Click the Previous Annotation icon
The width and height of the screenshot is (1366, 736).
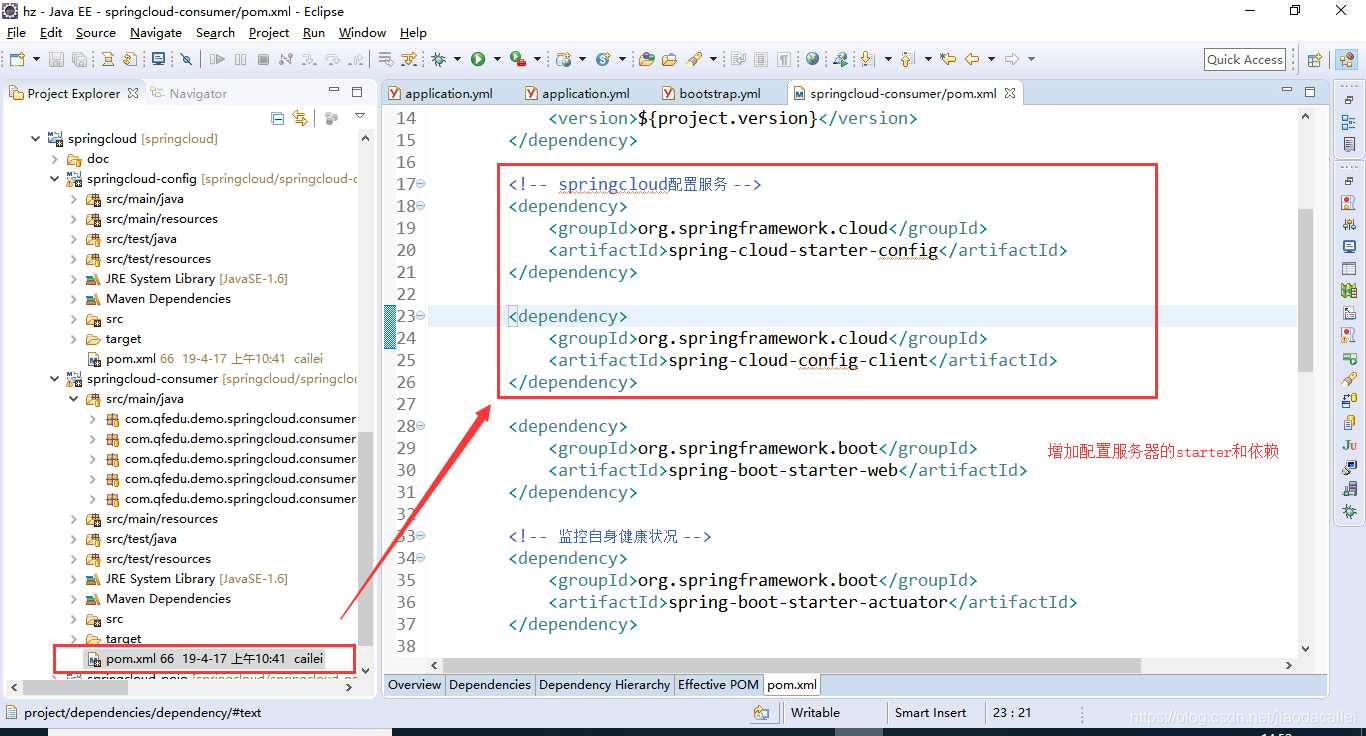coord(907,59)
